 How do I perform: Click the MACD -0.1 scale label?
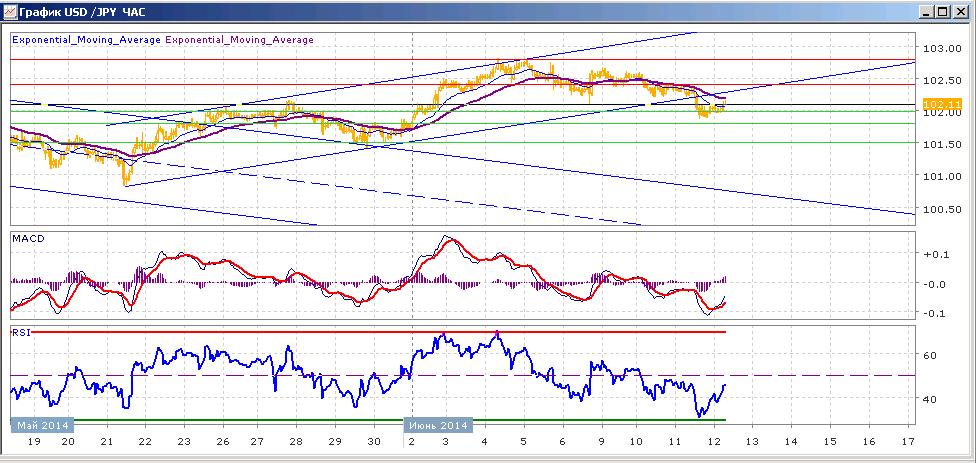tap(936, 313)
